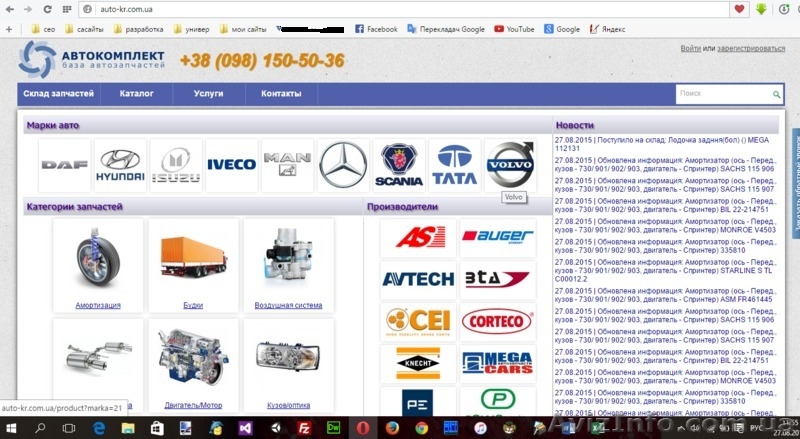Click the Автокомплект site logo

click(92, 60)
